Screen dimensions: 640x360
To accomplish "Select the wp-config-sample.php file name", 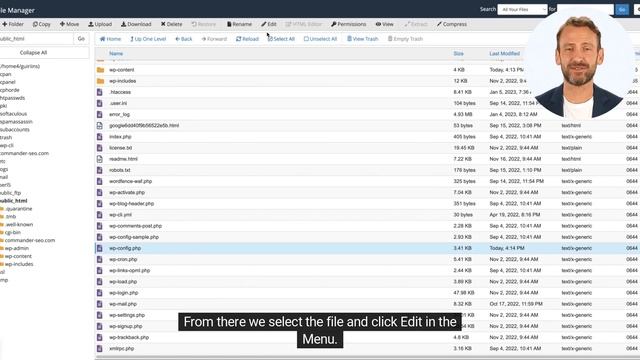I will point(134,237).
